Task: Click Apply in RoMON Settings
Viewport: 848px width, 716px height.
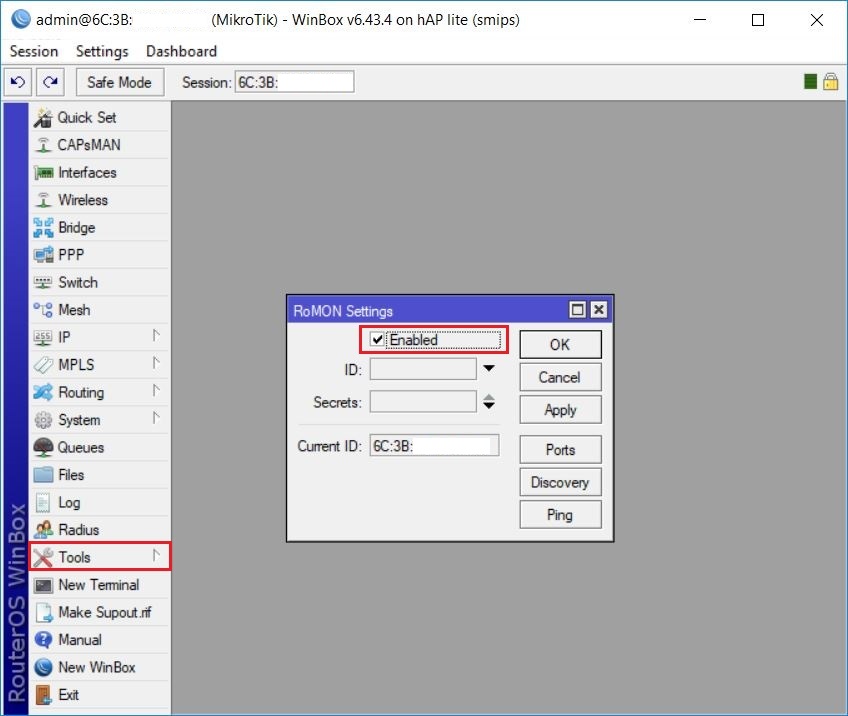Action: pos(560,409)
